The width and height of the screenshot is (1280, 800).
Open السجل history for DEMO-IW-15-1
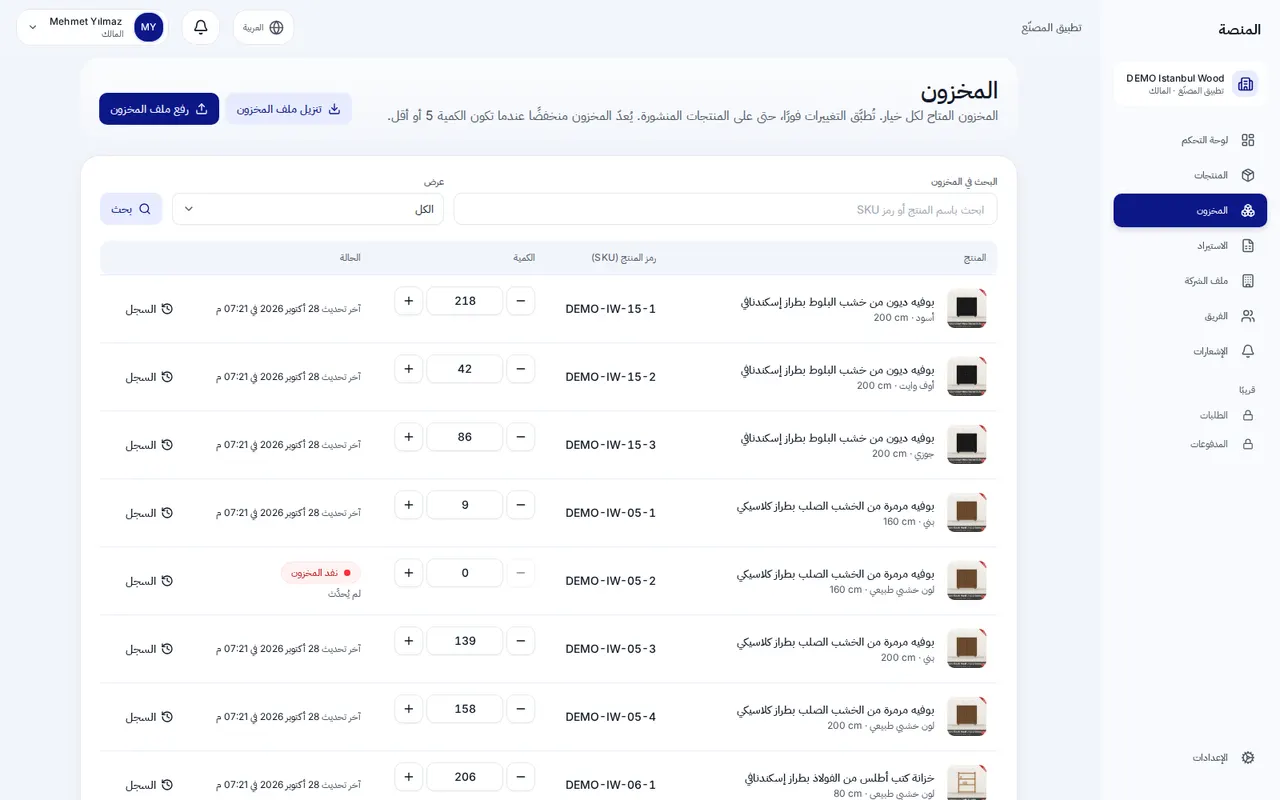pos(149,309)
